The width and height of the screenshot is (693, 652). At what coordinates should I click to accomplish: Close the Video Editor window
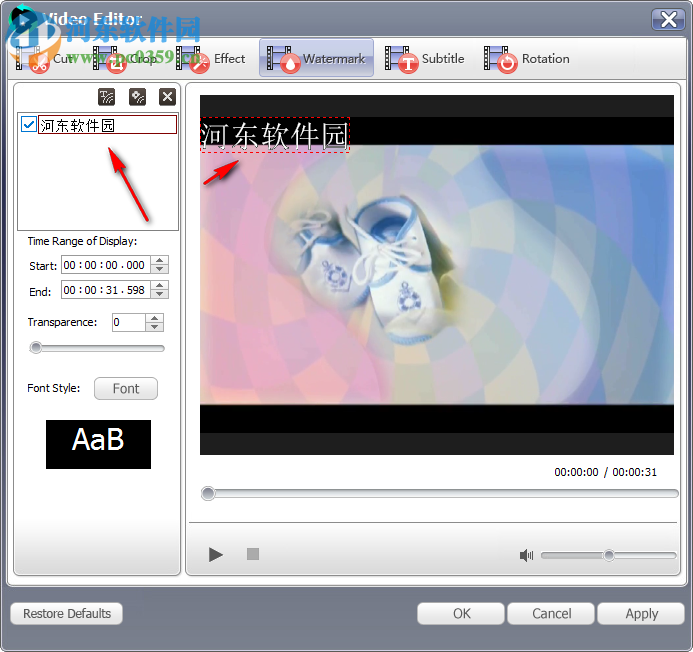668,19
